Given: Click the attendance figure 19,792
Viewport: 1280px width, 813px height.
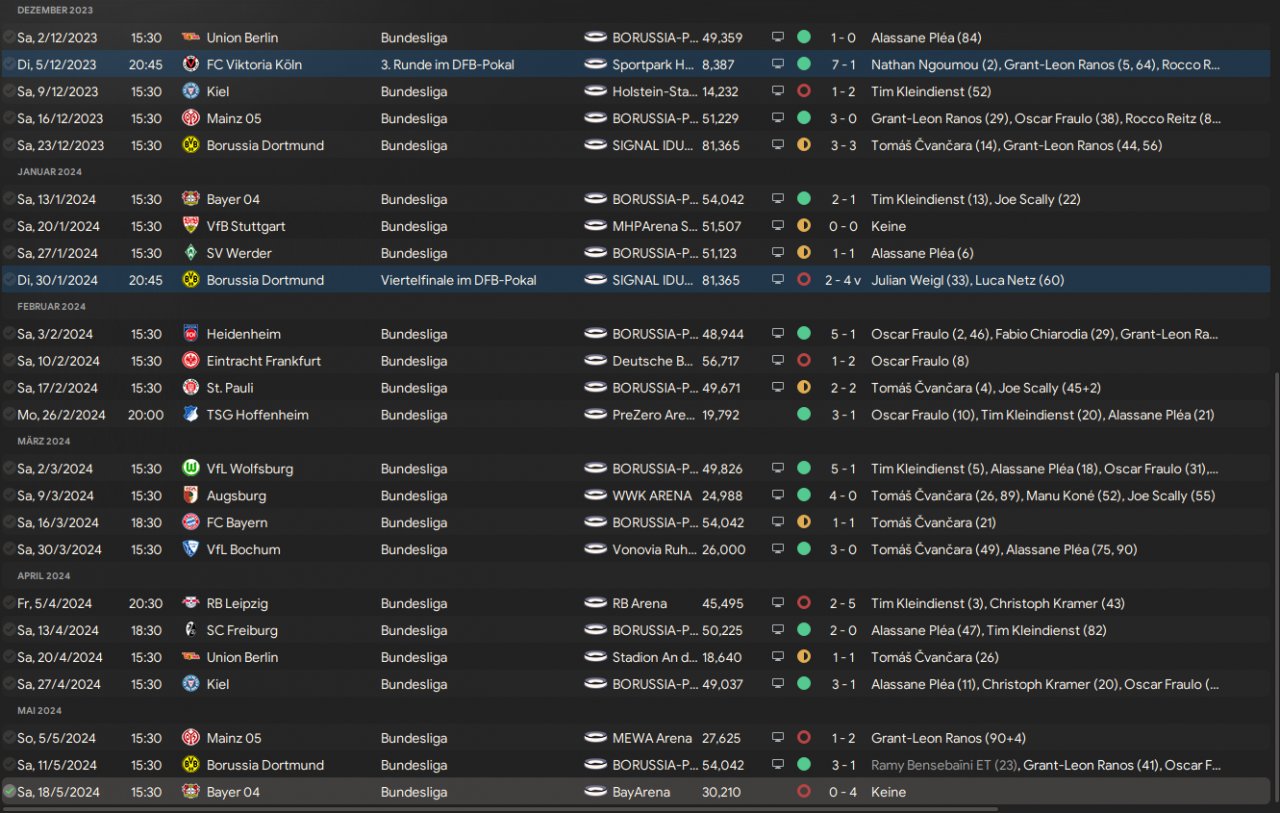Looking at the screenshot, I should tap(722, 416).
